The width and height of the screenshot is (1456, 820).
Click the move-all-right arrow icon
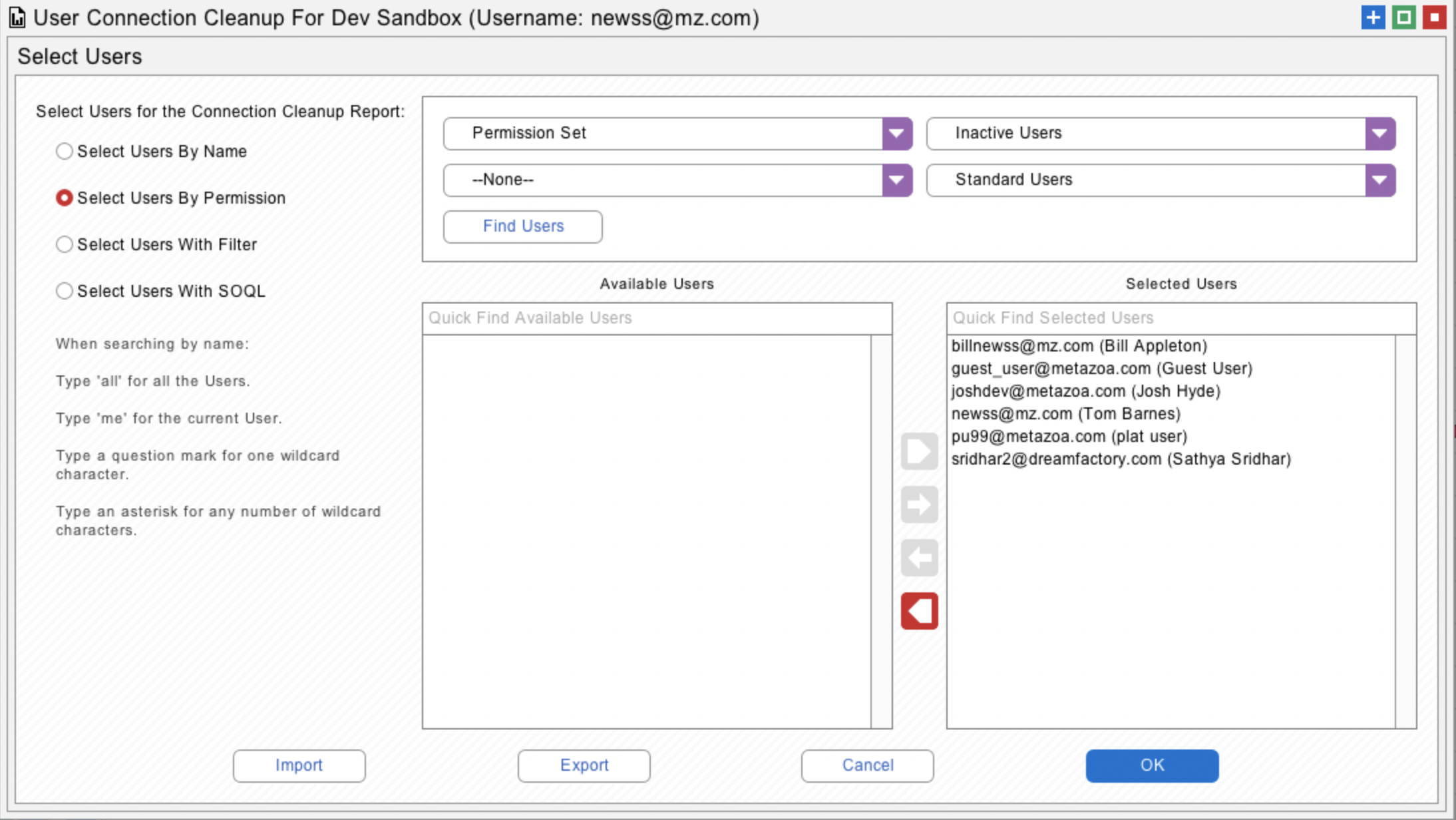pos(920,451)
